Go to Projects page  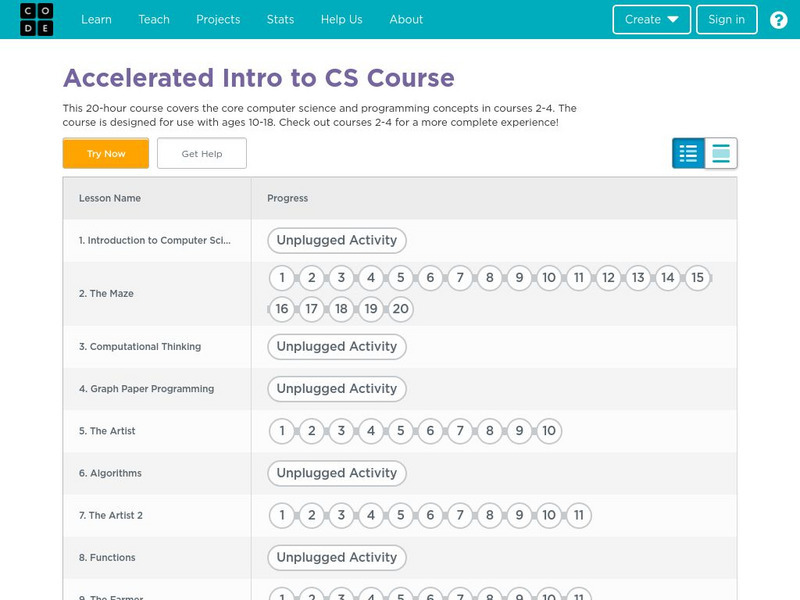point(218,20)
